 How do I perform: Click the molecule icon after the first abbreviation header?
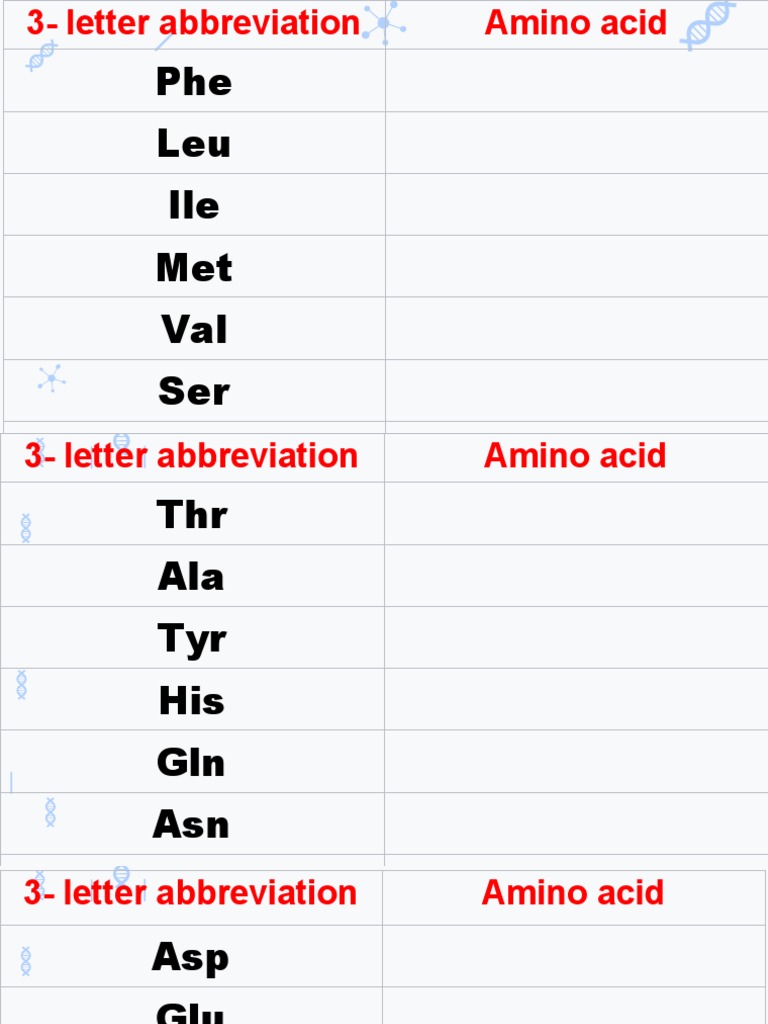[383, 23]
